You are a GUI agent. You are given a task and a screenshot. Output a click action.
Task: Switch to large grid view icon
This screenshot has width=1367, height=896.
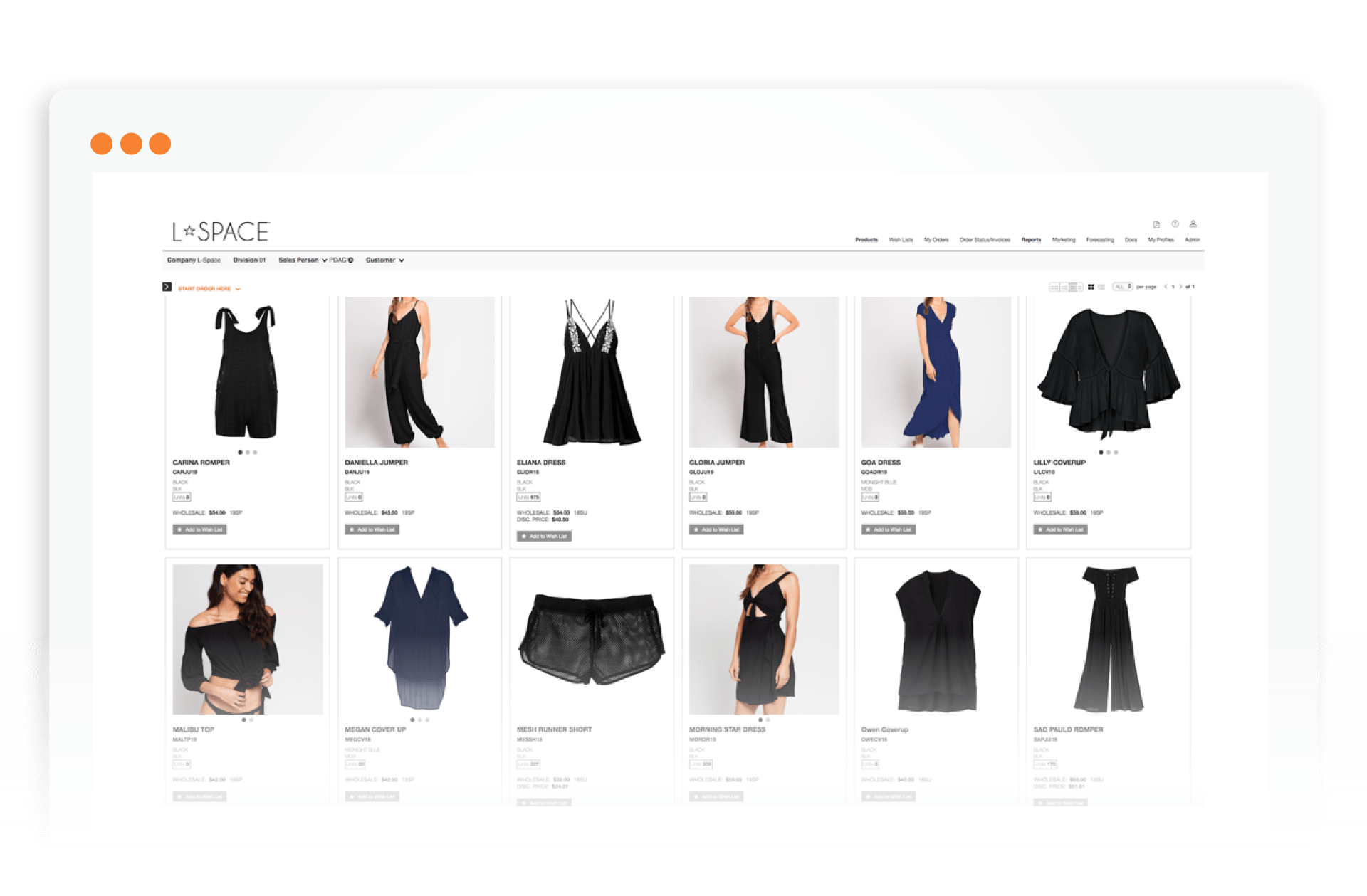[x=1091, y=287]
